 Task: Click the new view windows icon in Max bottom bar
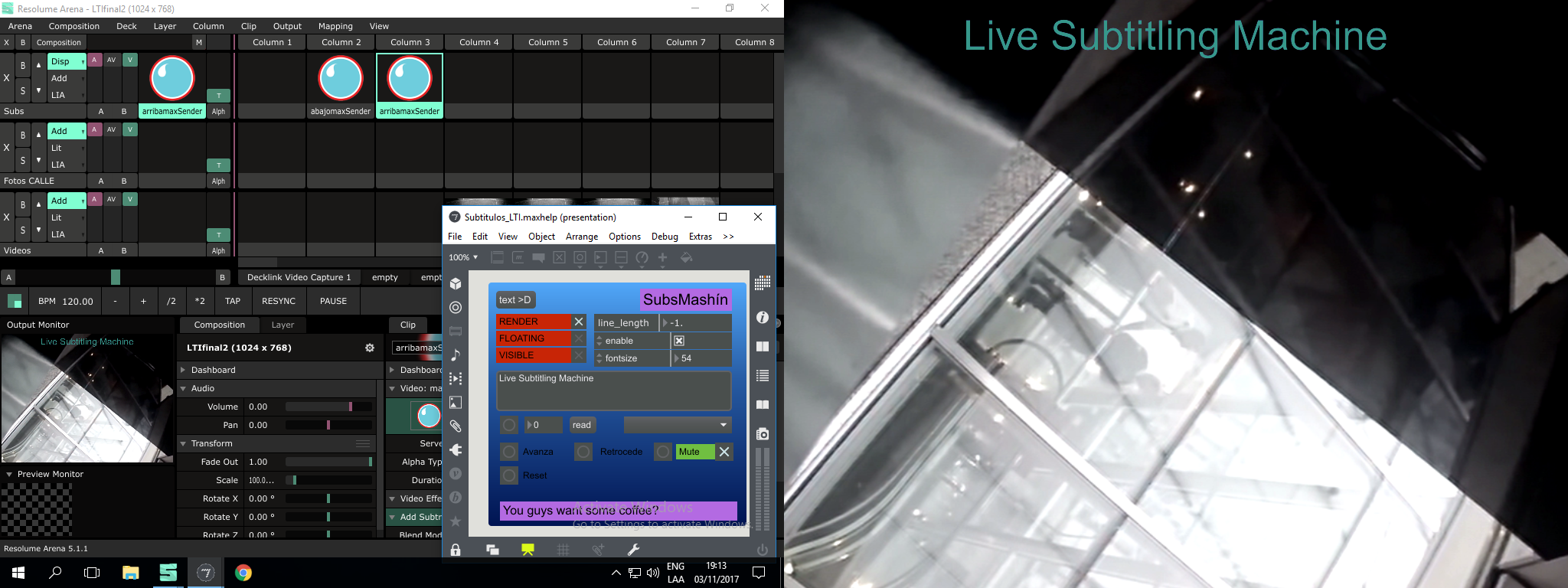[492, 550]
